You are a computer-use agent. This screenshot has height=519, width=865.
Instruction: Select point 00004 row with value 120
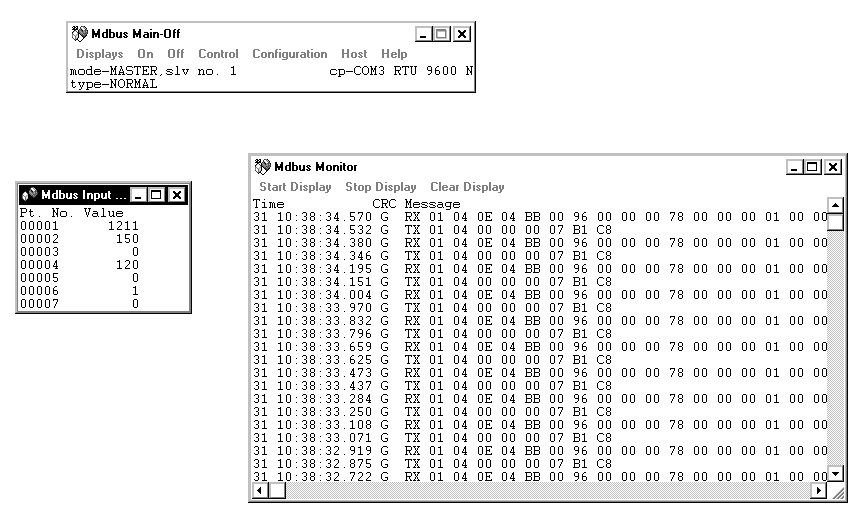click(79, 265)
